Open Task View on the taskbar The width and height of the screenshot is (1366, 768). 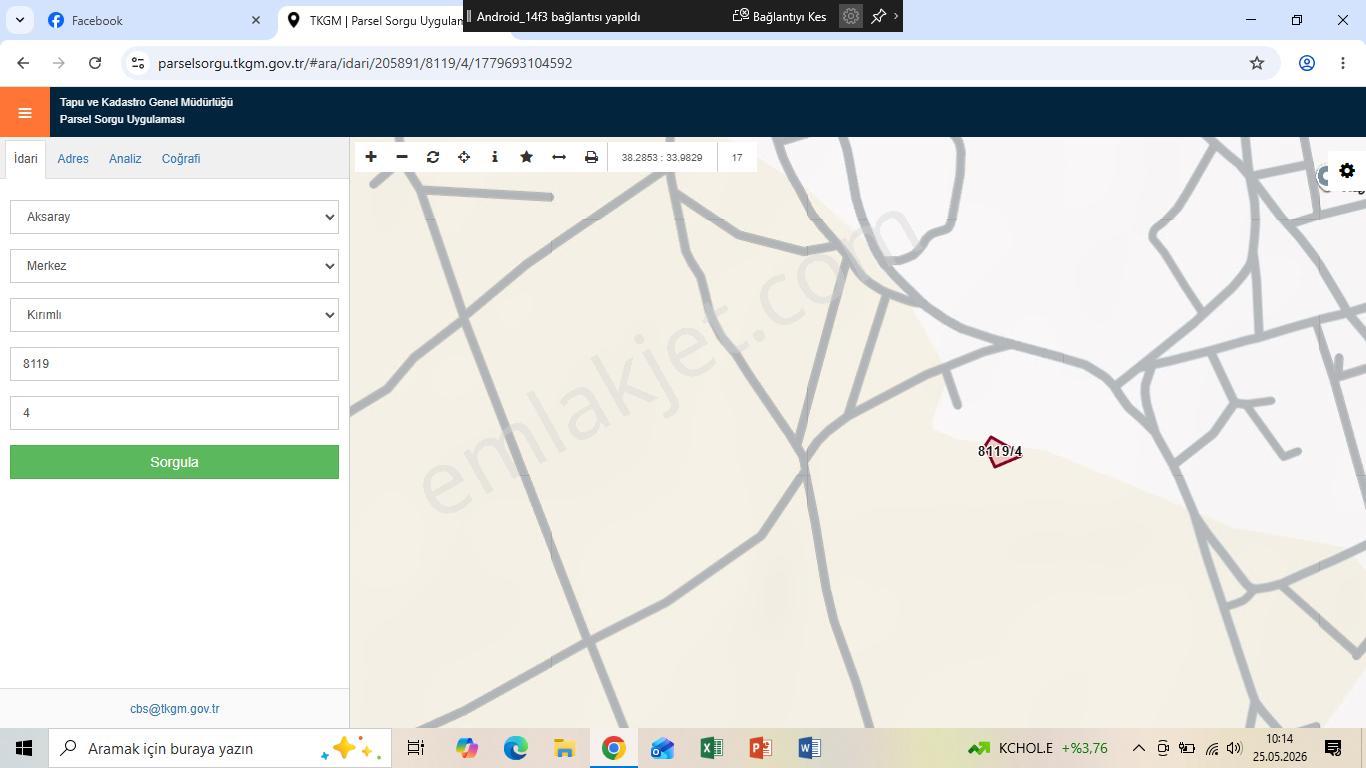[416, 748]
